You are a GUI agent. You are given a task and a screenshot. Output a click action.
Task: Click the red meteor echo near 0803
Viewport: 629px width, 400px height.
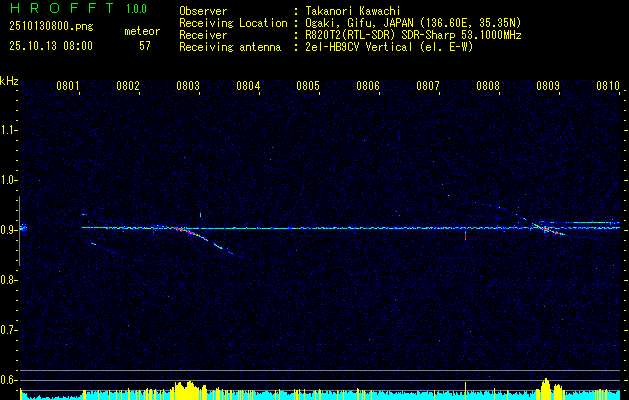tap(190, 233)
